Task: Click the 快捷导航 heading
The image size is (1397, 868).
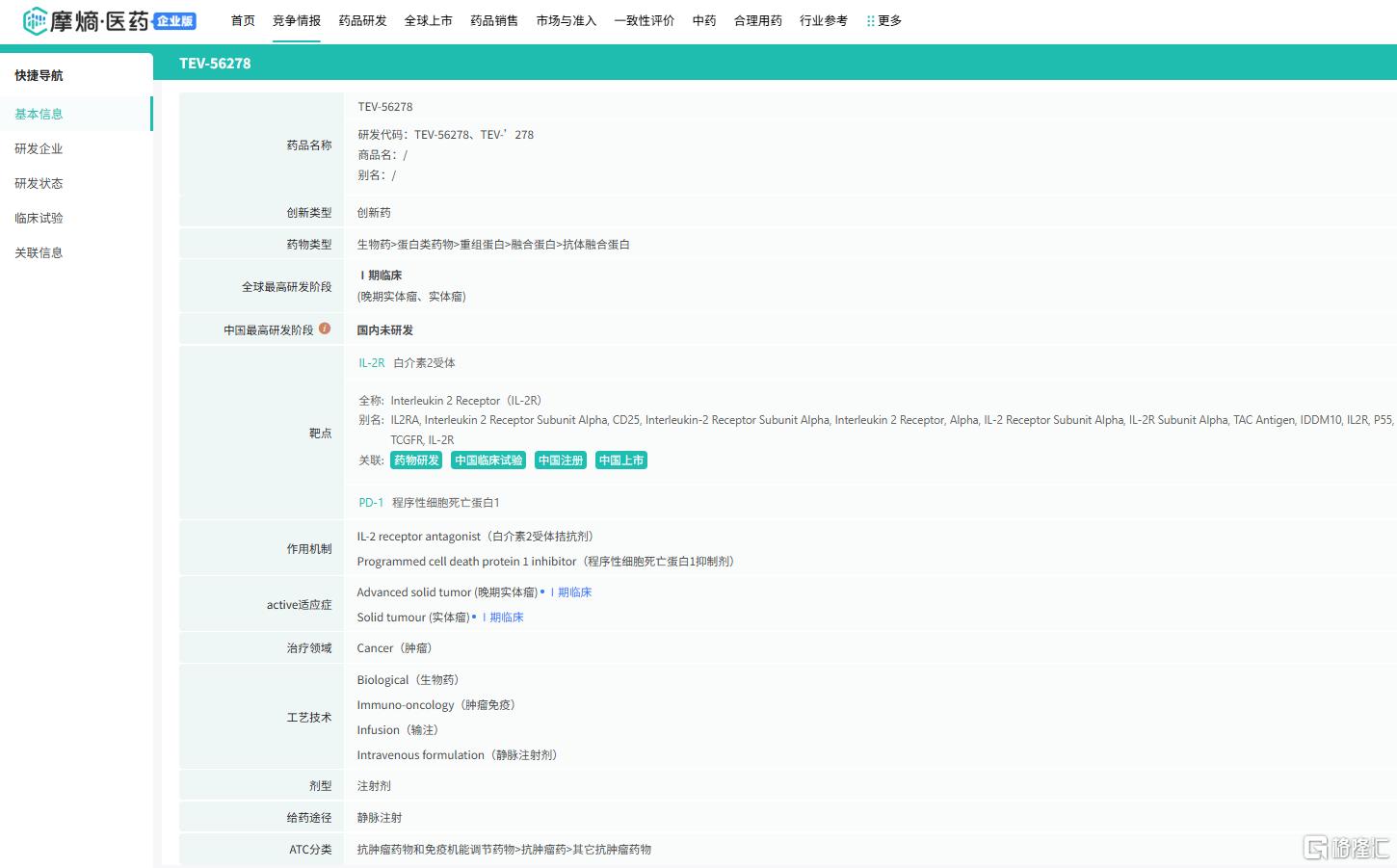Action: (x=39, y=75)
